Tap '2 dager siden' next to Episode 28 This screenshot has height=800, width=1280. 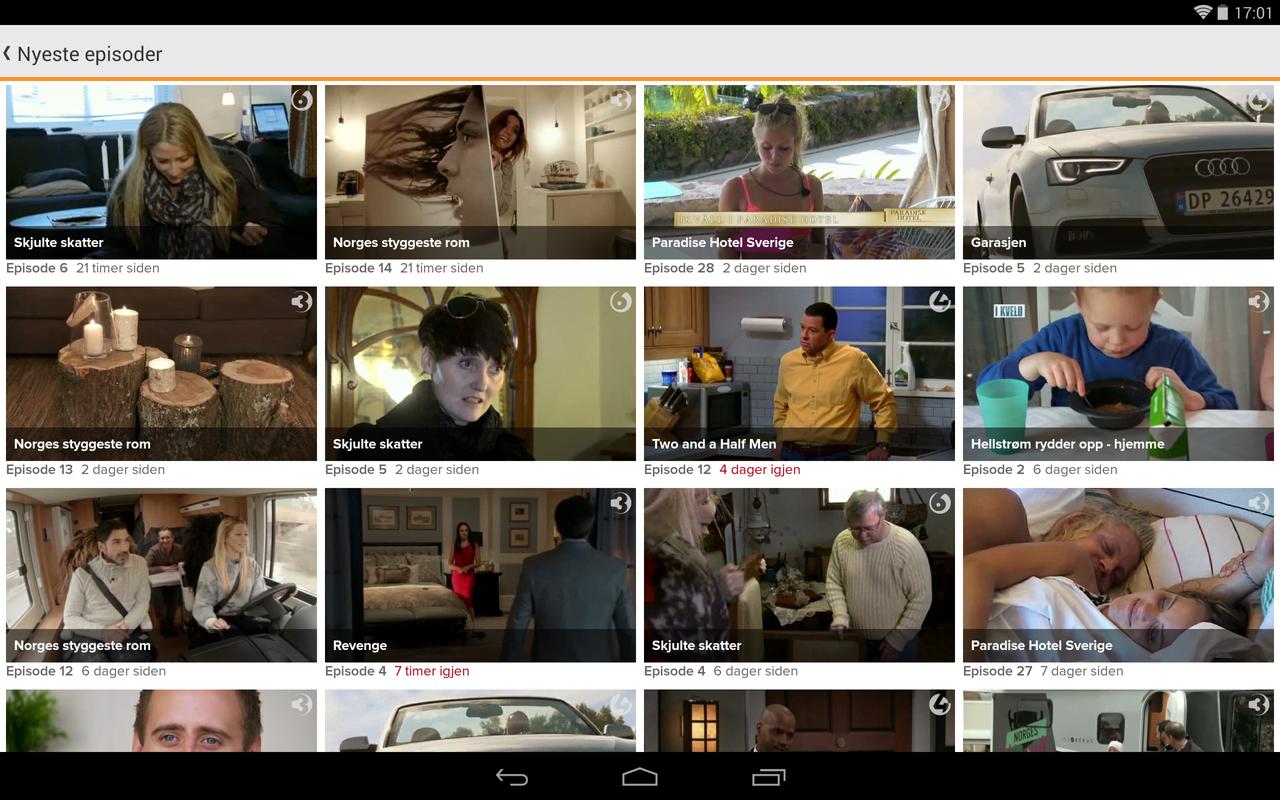point(765,268)
